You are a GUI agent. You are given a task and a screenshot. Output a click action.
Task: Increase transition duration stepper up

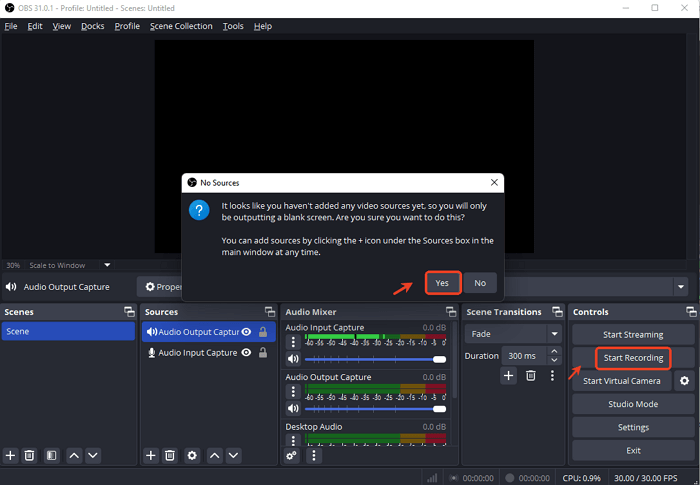tap(554, 351)
